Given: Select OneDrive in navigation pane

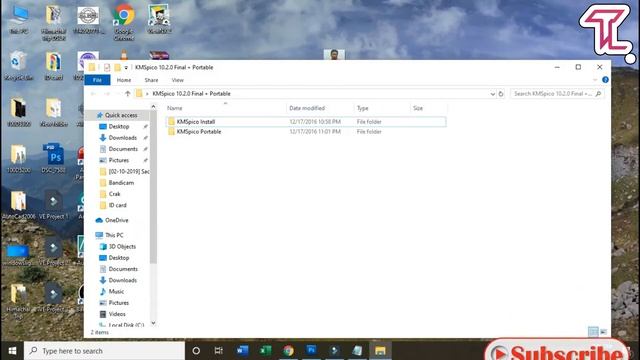Looking at the screenshot, I should pos(116,220).
